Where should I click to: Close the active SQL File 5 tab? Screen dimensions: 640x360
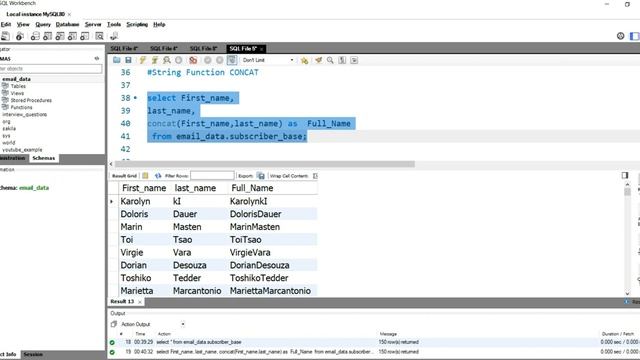[262, 49]
